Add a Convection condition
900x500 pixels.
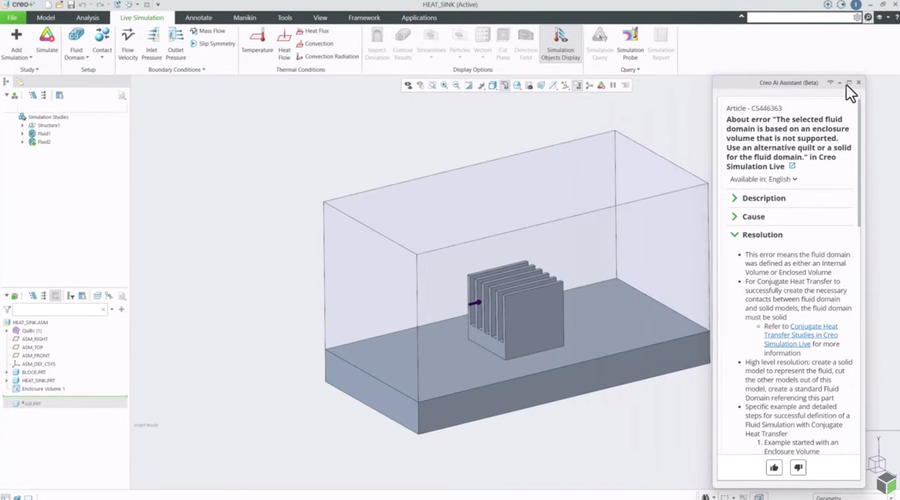tap(315, 44)
